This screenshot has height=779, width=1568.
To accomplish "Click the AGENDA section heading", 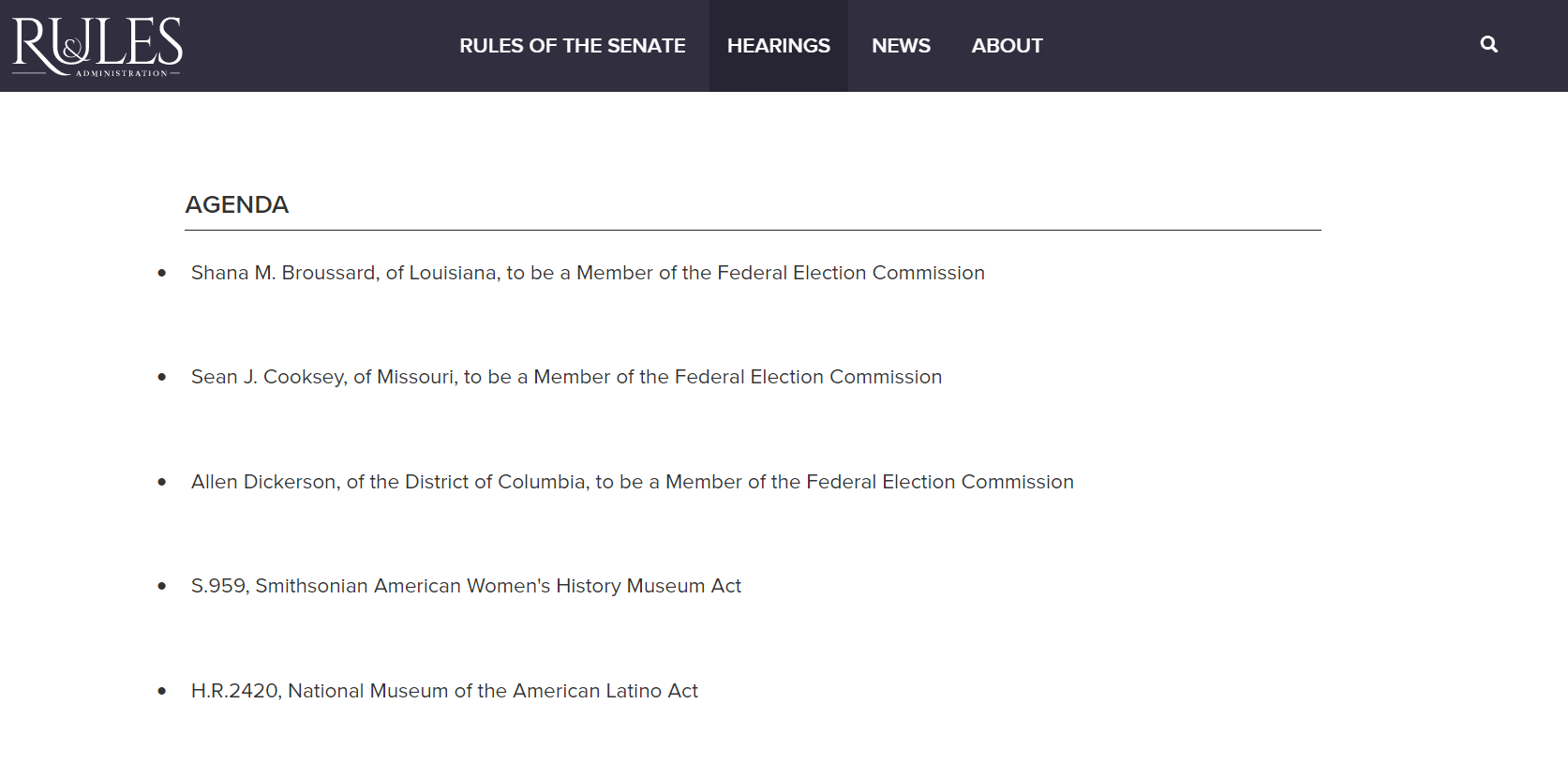I will pyautogui.click(x=237, y=204).
